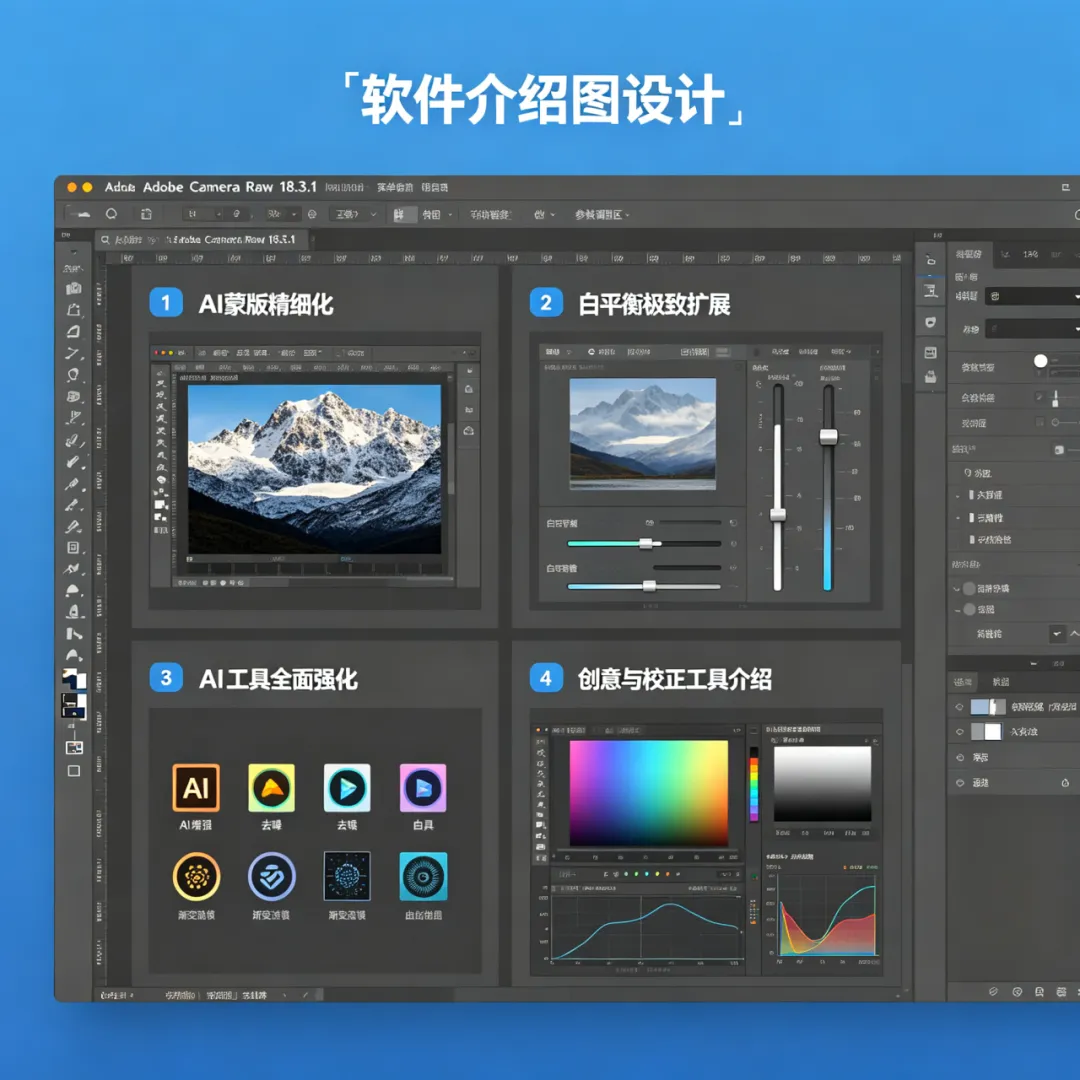
Task: Click the document rotate icon in the options bar
Action: [x=146, y=214]
